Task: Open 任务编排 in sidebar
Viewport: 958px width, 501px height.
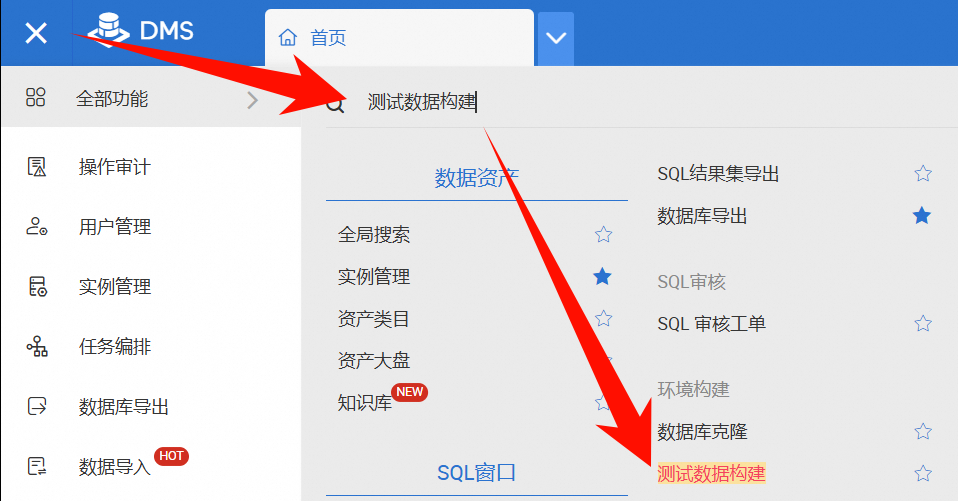Action: click(114, 346)
